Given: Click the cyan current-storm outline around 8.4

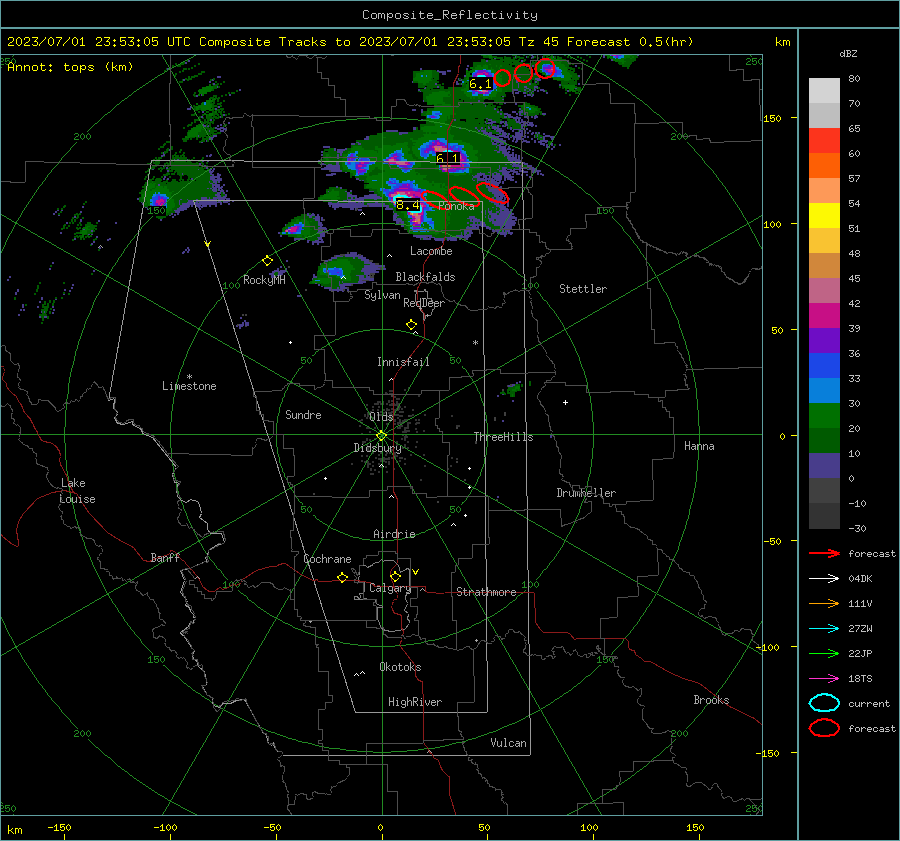Looking at the screenshot, I should [x=409, y=204].
